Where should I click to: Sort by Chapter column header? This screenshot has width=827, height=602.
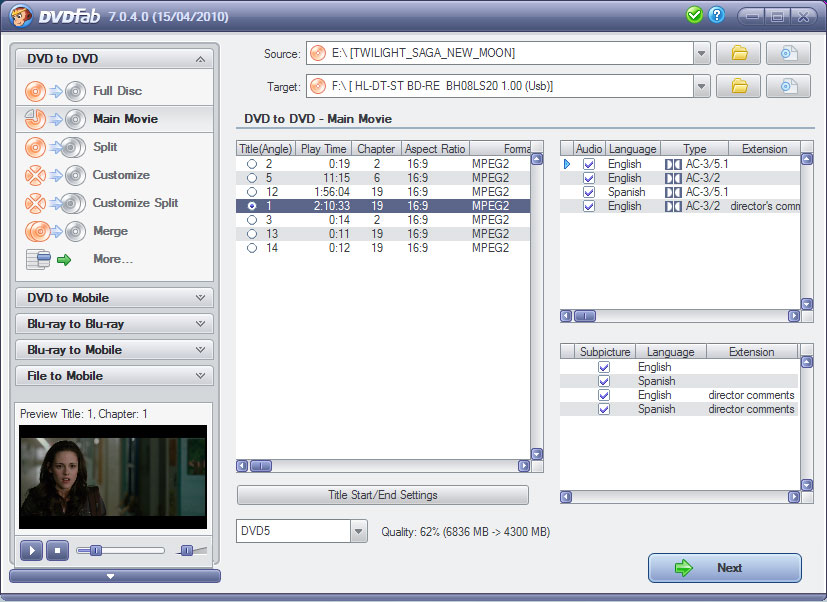click(376, 149)
